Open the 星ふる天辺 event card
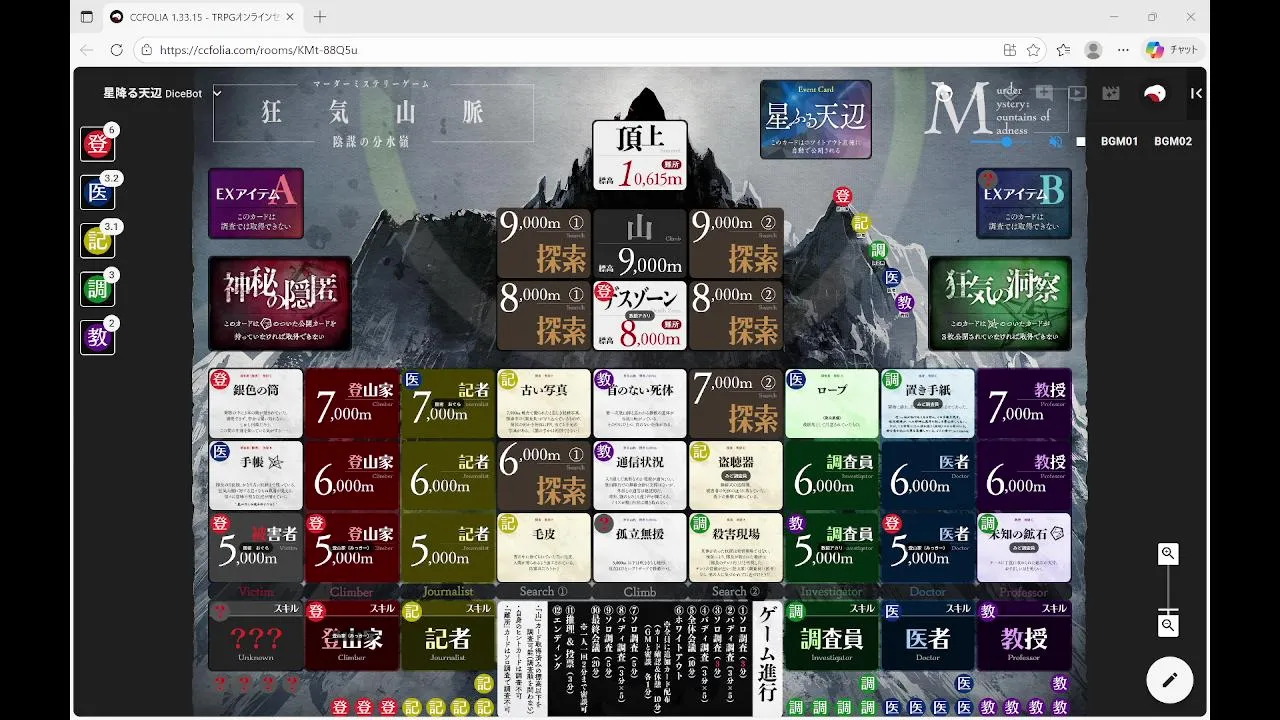 (x=816, y=119)
